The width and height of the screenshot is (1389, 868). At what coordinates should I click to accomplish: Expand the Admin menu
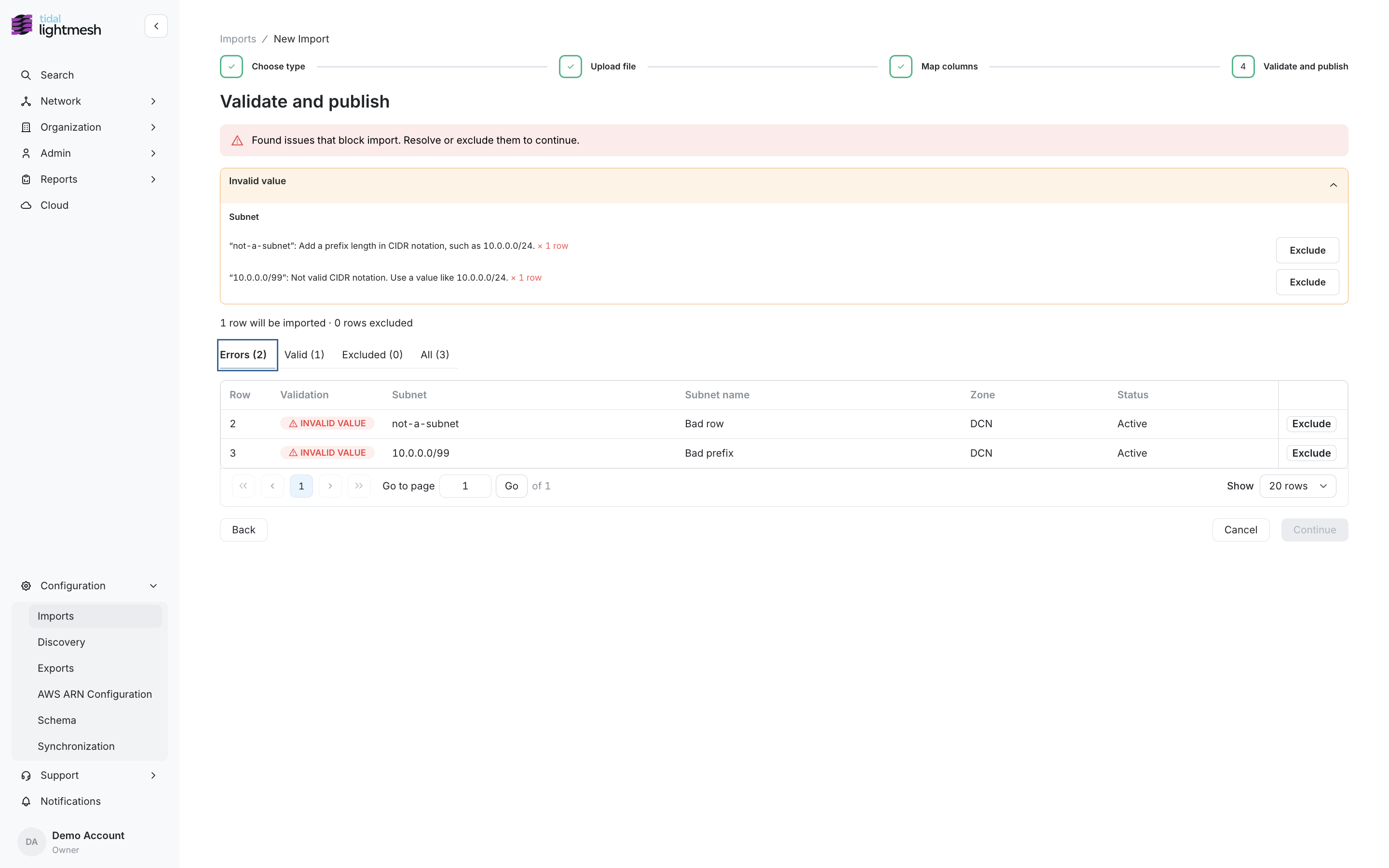tap(90, 153)
